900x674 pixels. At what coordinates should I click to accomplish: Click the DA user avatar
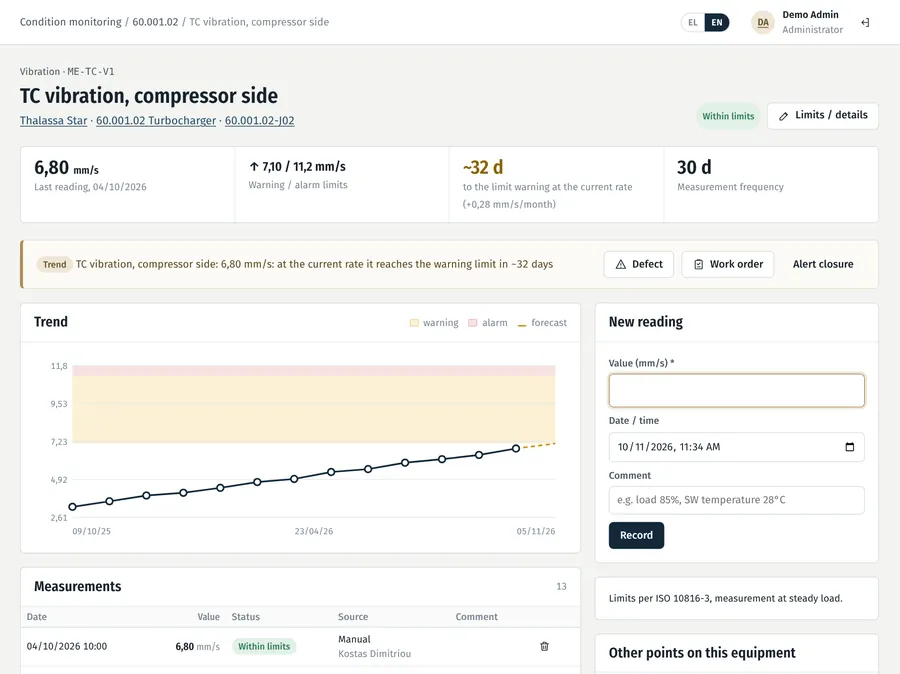(x=763, y=22)
